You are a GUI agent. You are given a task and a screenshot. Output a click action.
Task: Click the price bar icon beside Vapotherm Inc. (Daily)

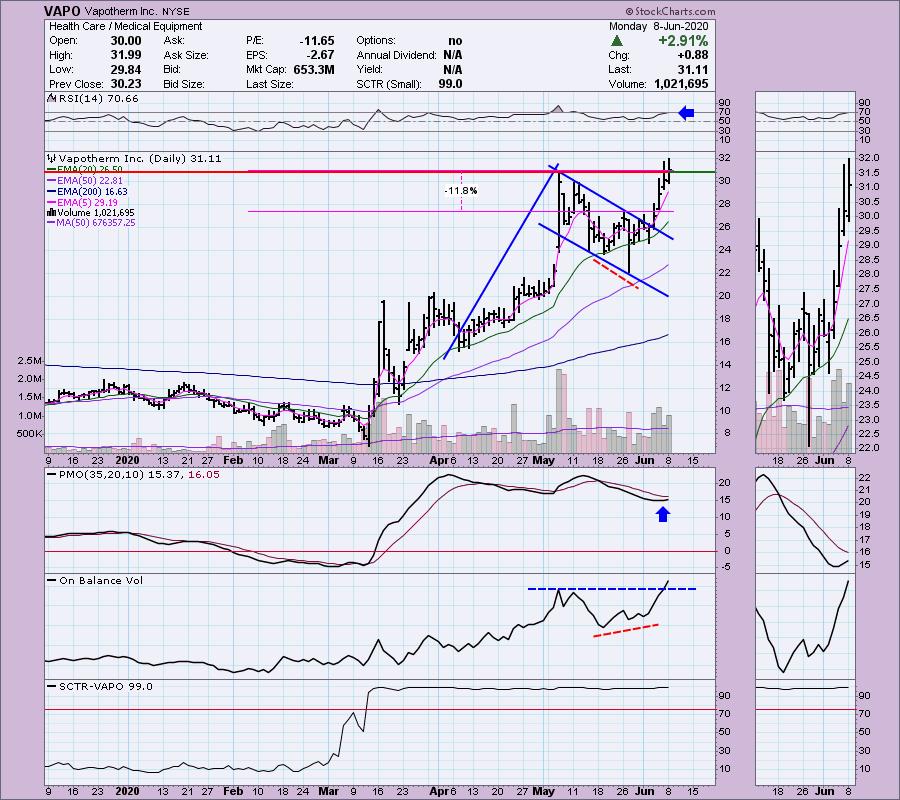coord(52,158)
